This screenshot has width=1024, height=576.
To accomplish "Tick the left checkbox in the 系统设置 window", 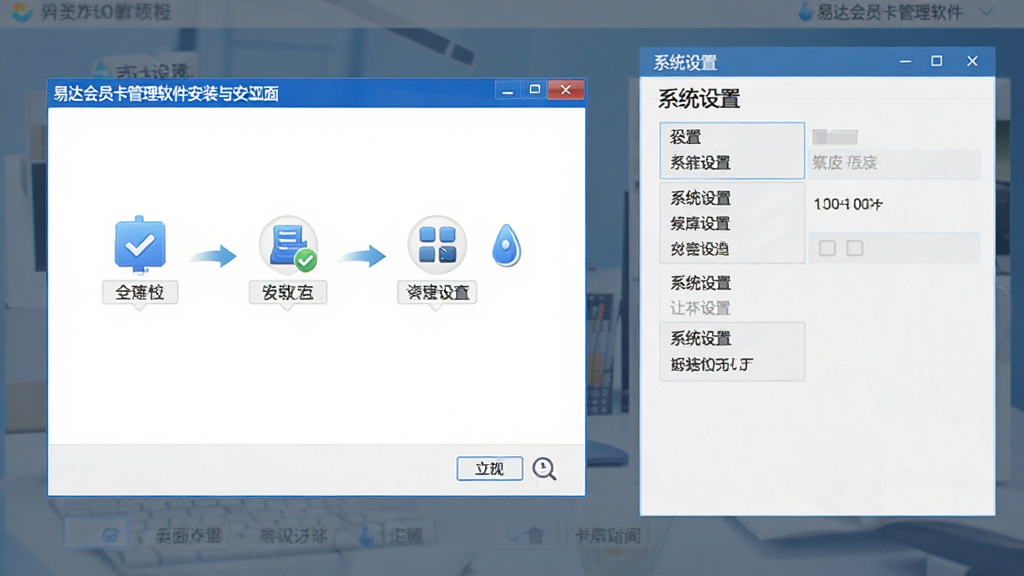I will click(827, 248).
